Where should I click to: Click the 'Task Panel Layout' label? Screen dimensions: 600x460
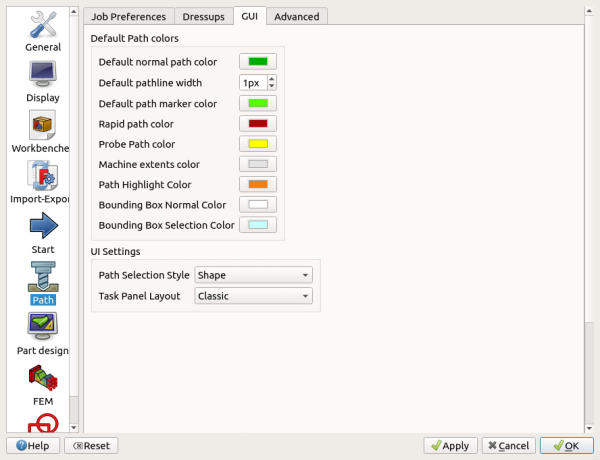(139, 296)
